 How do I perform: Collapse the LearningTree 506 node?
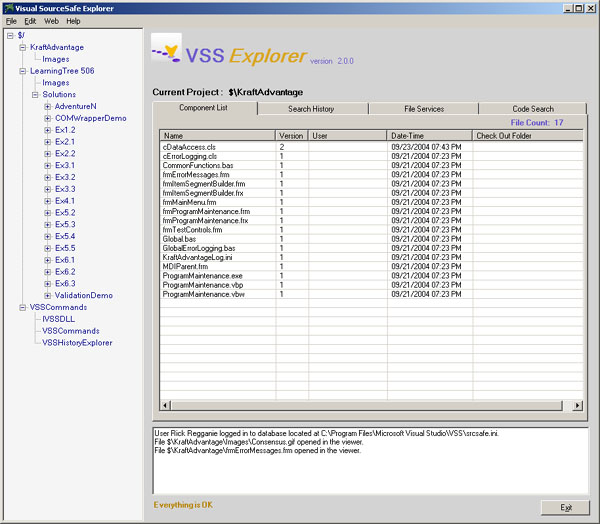23,71
